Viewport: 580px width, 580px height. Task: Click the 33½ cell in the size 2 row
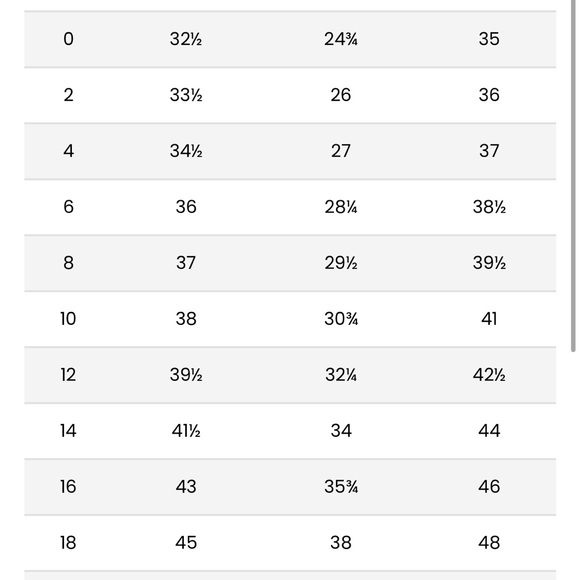[186, 95]
